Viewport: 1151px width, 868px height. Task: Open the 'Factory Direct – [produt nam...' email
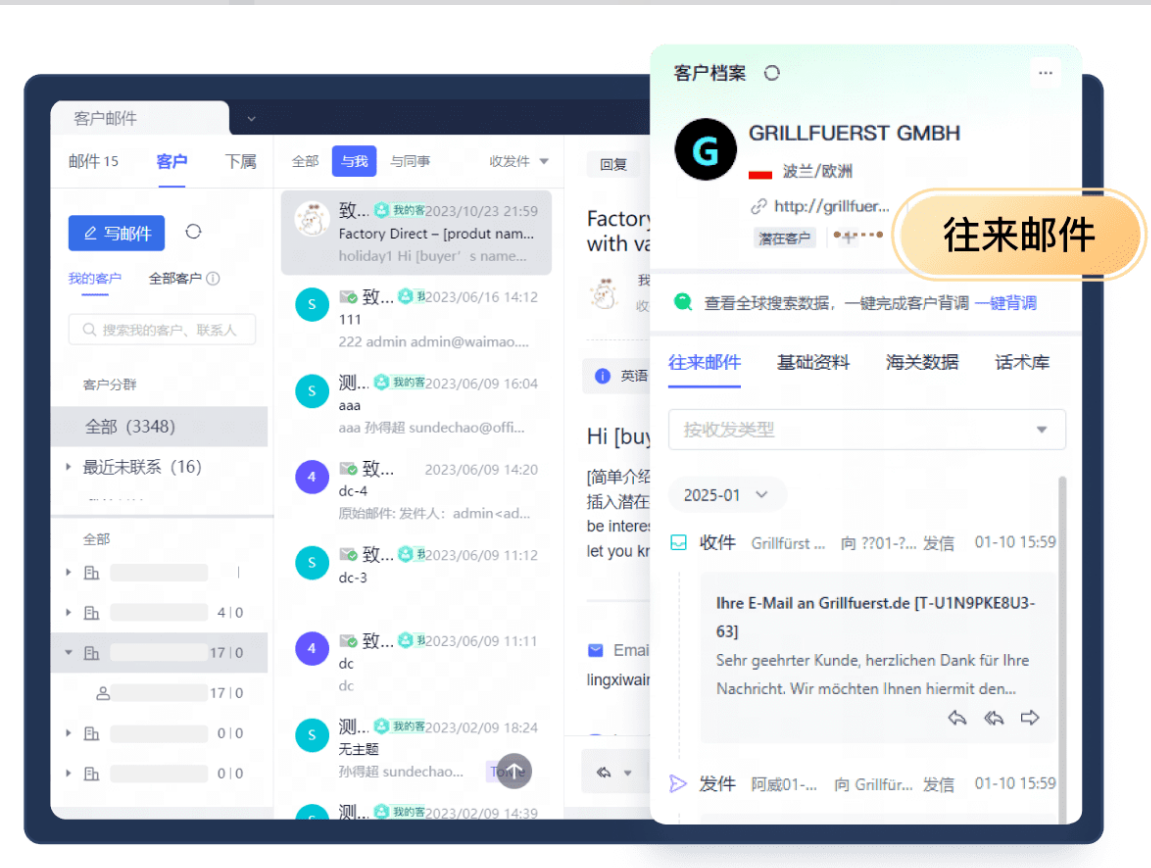tap(416, 233)
